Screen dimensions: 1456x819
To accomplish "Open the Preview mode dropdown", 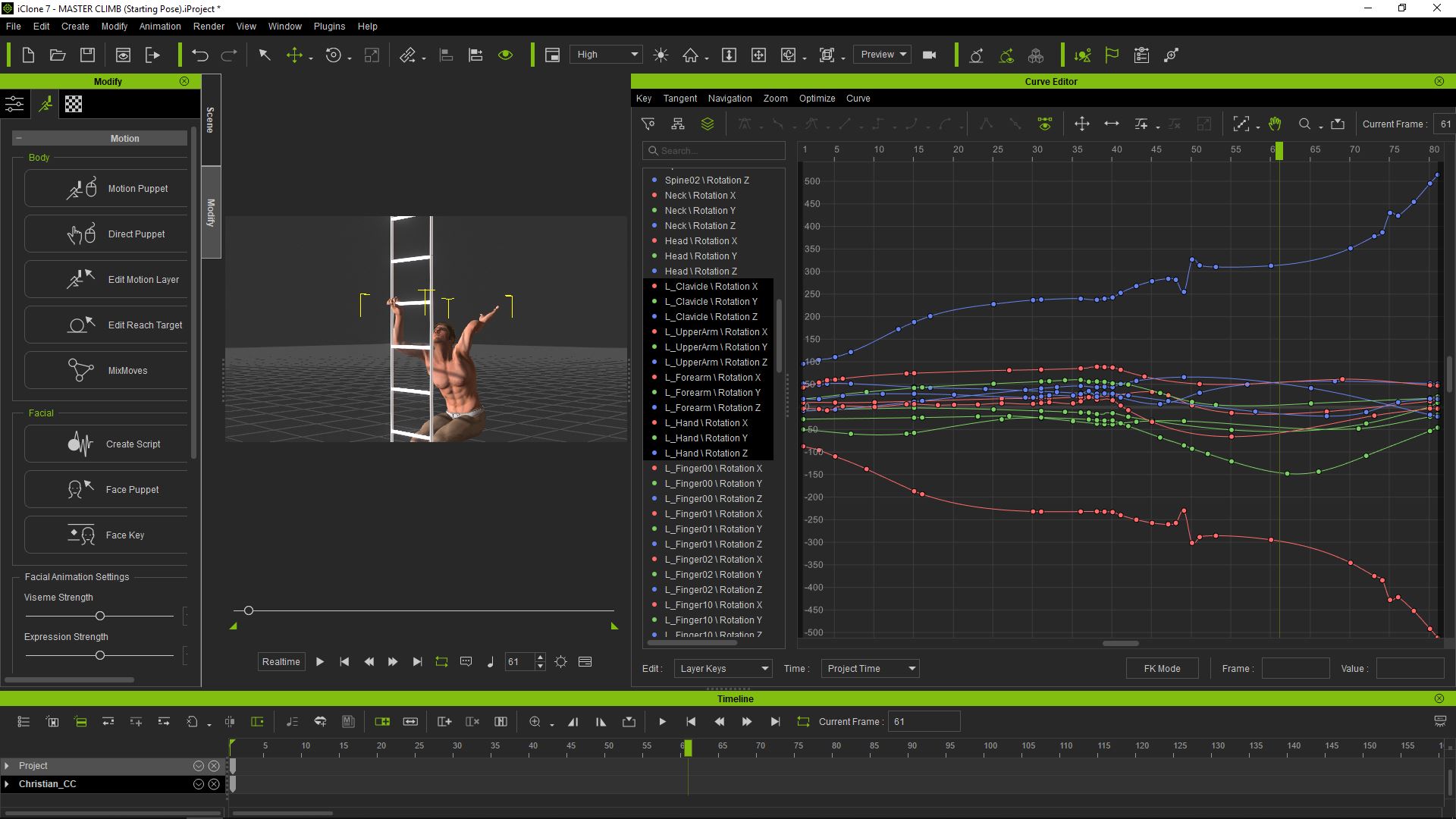I will tap(883, 55).
